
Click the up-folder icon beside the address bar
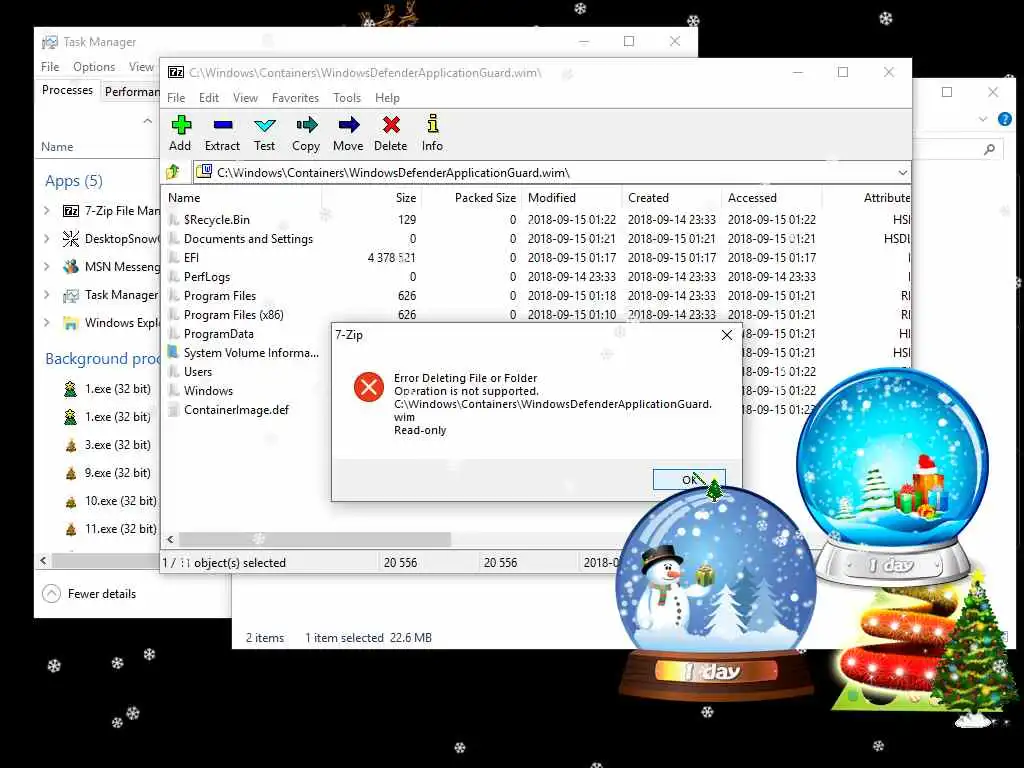coord(173,172)
